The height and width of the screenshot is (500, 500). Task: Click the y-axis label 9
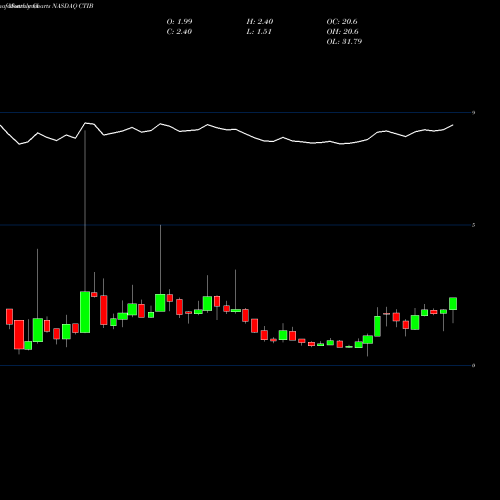coord(473,113)
